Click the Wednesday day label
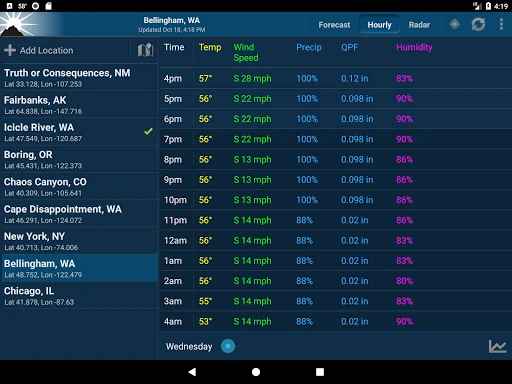 point(189,346)
